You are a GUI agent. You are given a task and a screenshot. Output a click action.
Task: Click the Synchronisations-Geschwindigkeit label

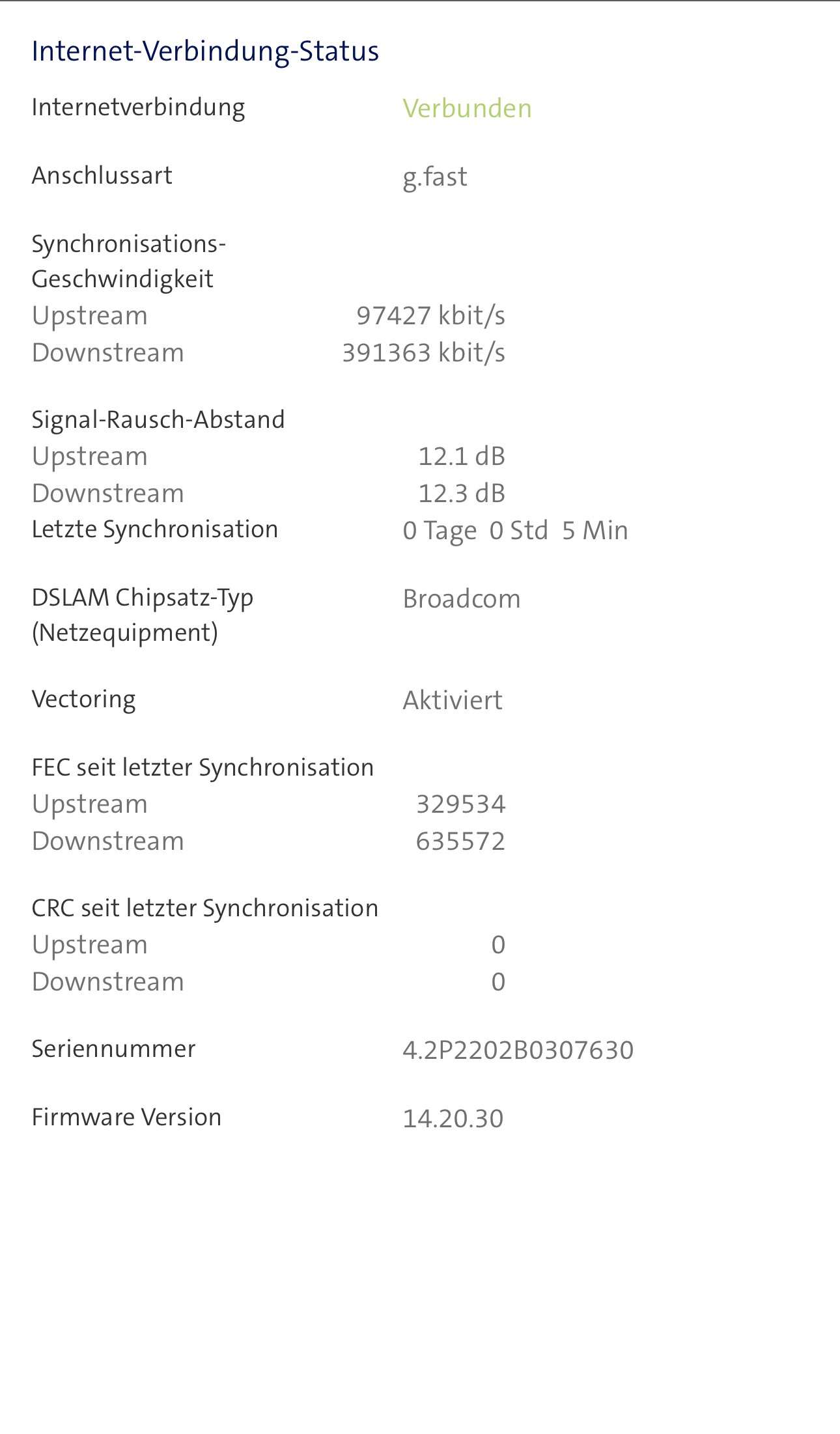tap(129, 261)
